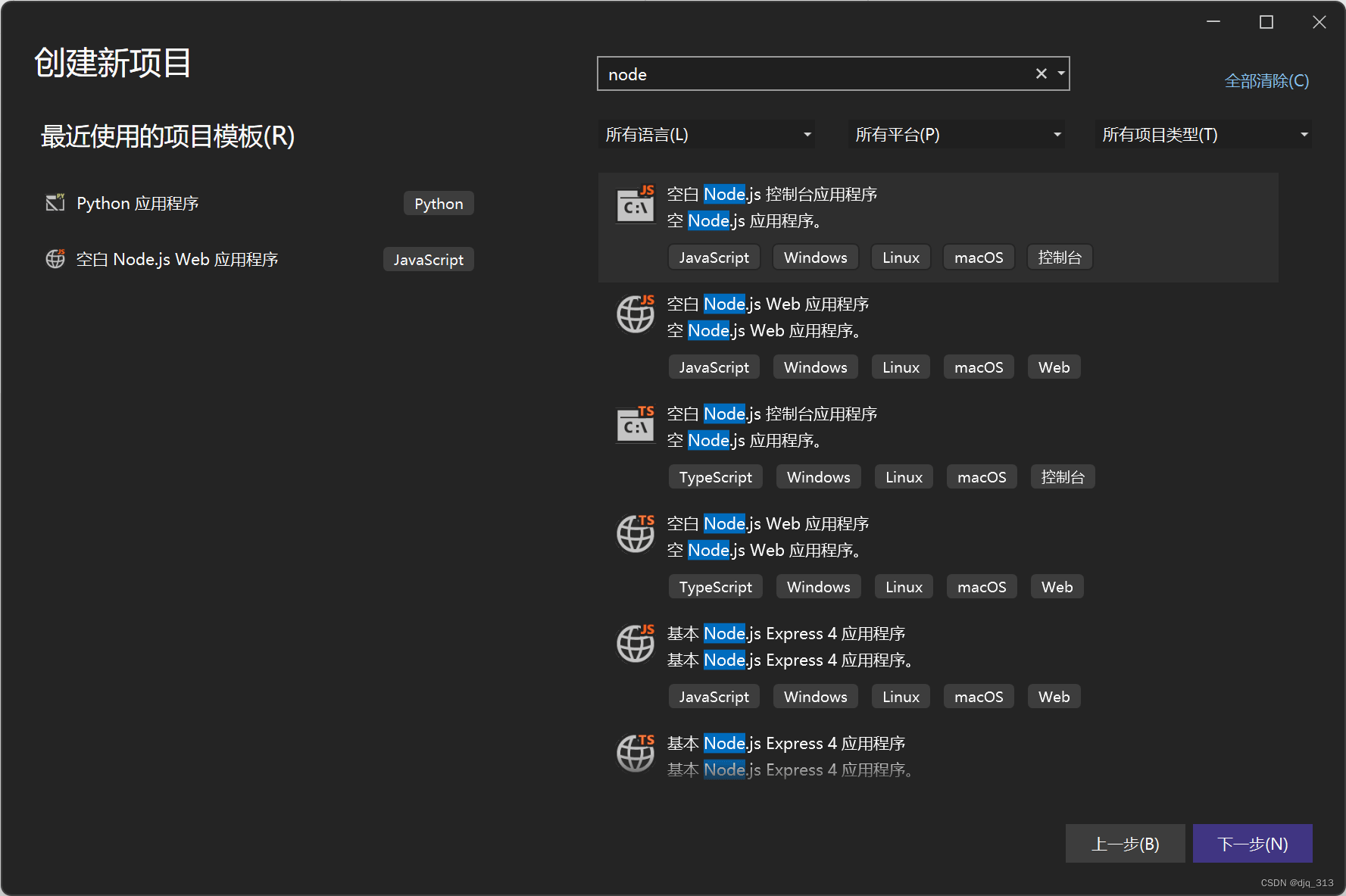Select first 空白 Node.js 控制台应用程序 title

point(772,194)
